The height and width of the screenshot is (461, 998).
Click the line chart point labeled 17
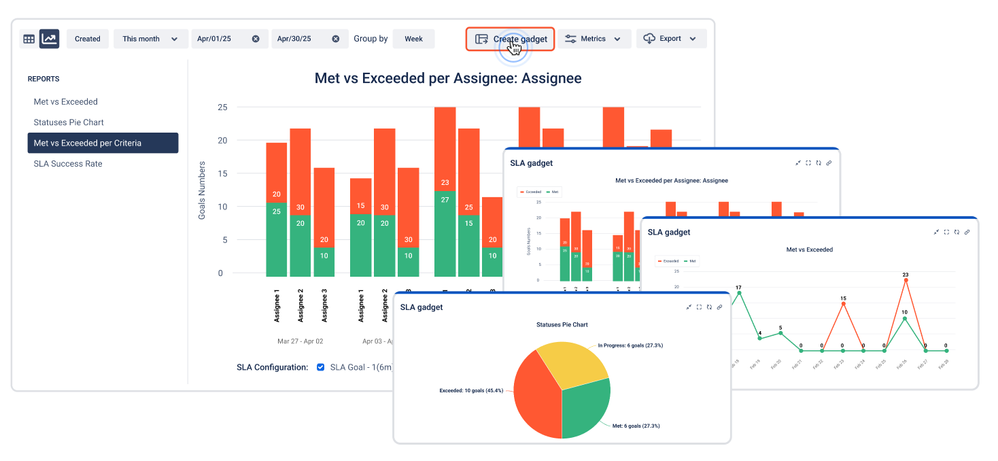point(738,294)
